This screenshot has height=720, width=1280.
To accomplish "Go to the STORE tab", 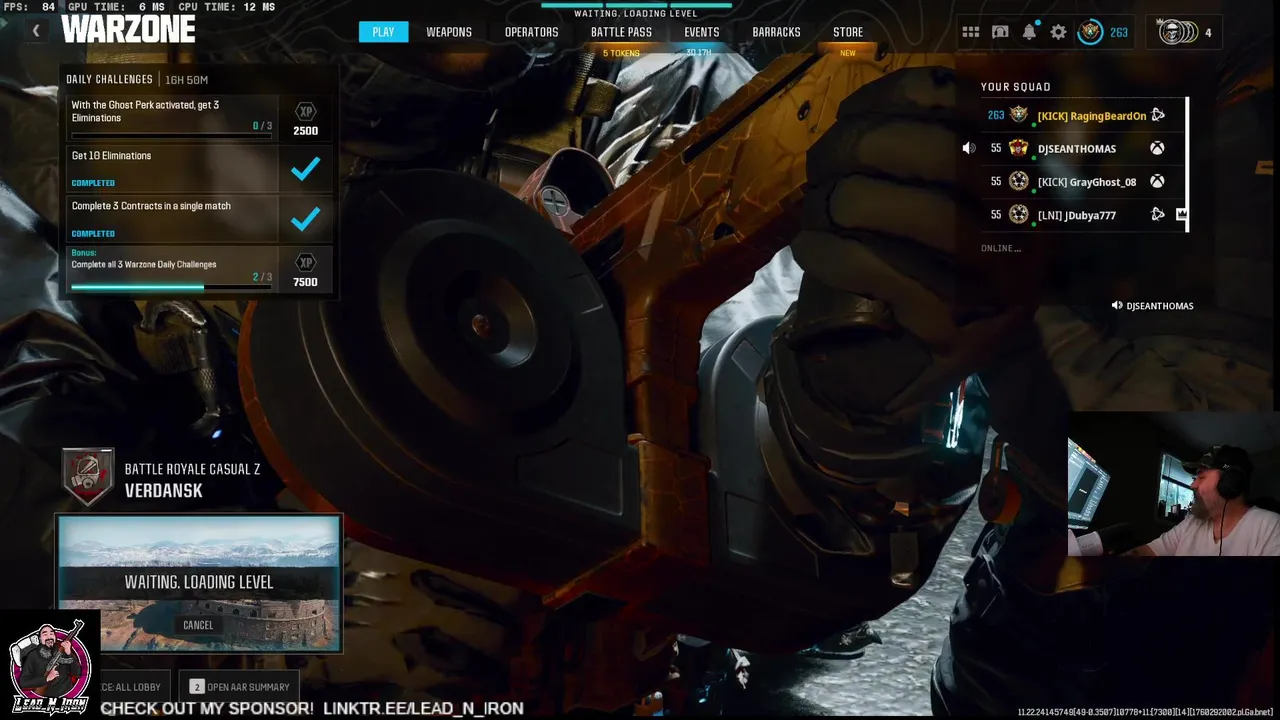I will [848, 32].
